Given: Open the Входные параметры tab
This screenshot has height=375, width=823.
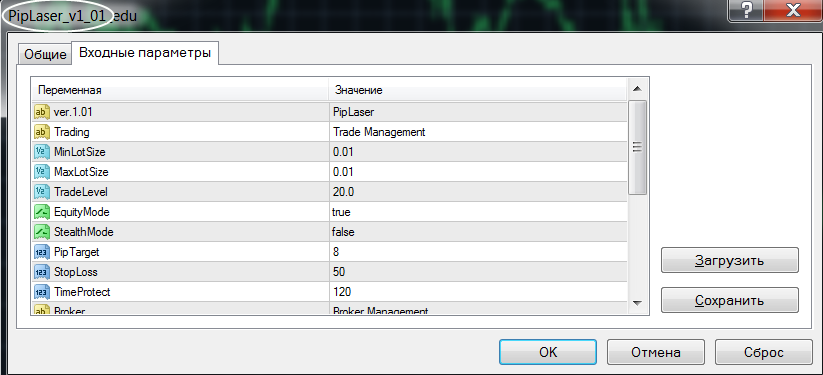Looking at the screenshot, I should click(x=145, y=53).
